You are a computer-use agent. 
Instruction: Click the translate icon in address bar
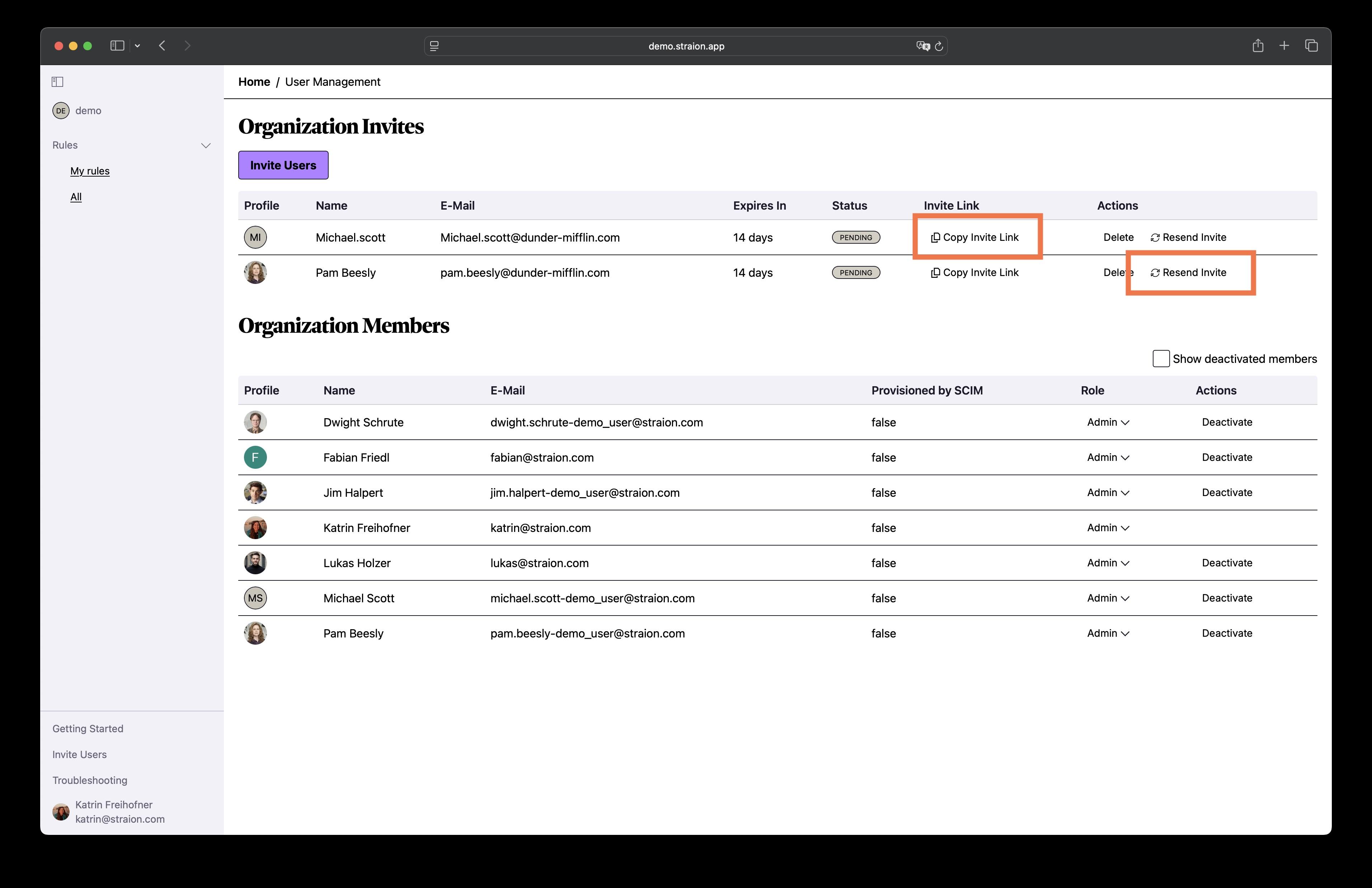pos(922,46)
